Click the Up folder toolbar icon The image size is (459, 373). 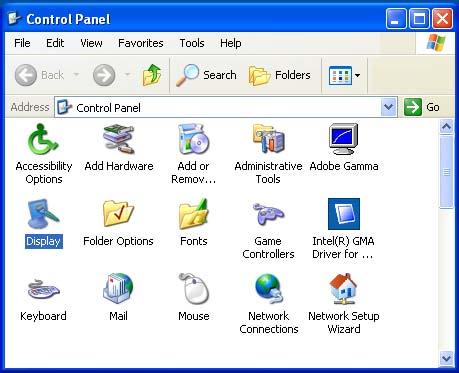152,75
